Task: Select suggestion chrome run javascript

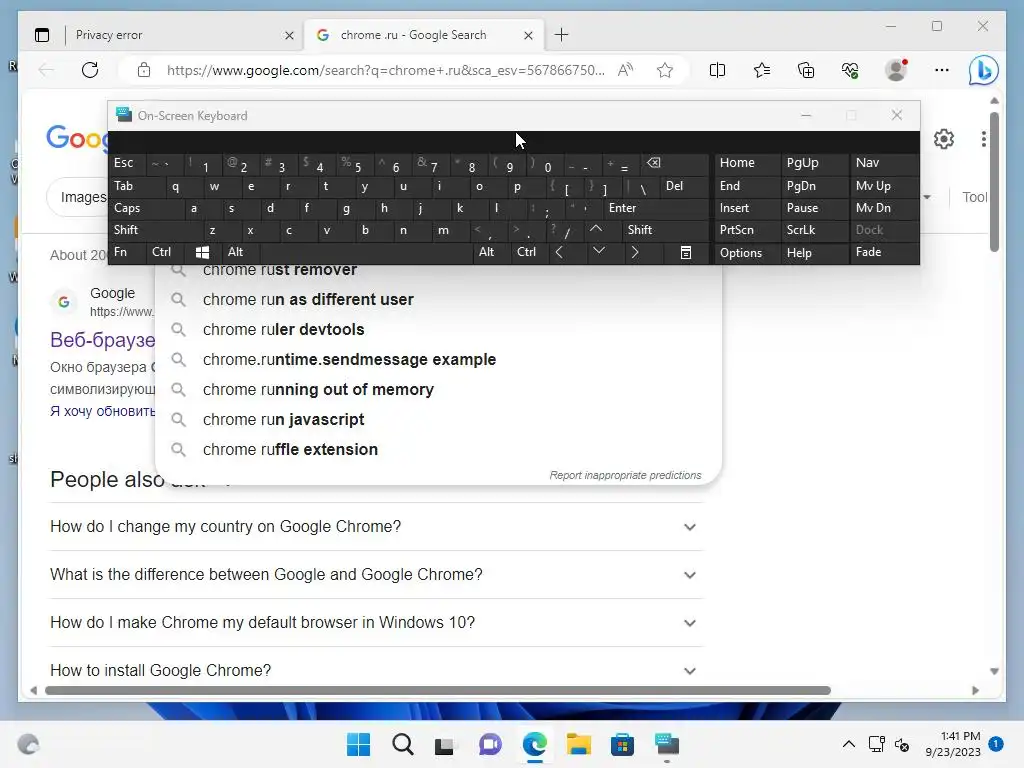Action: 438,420
